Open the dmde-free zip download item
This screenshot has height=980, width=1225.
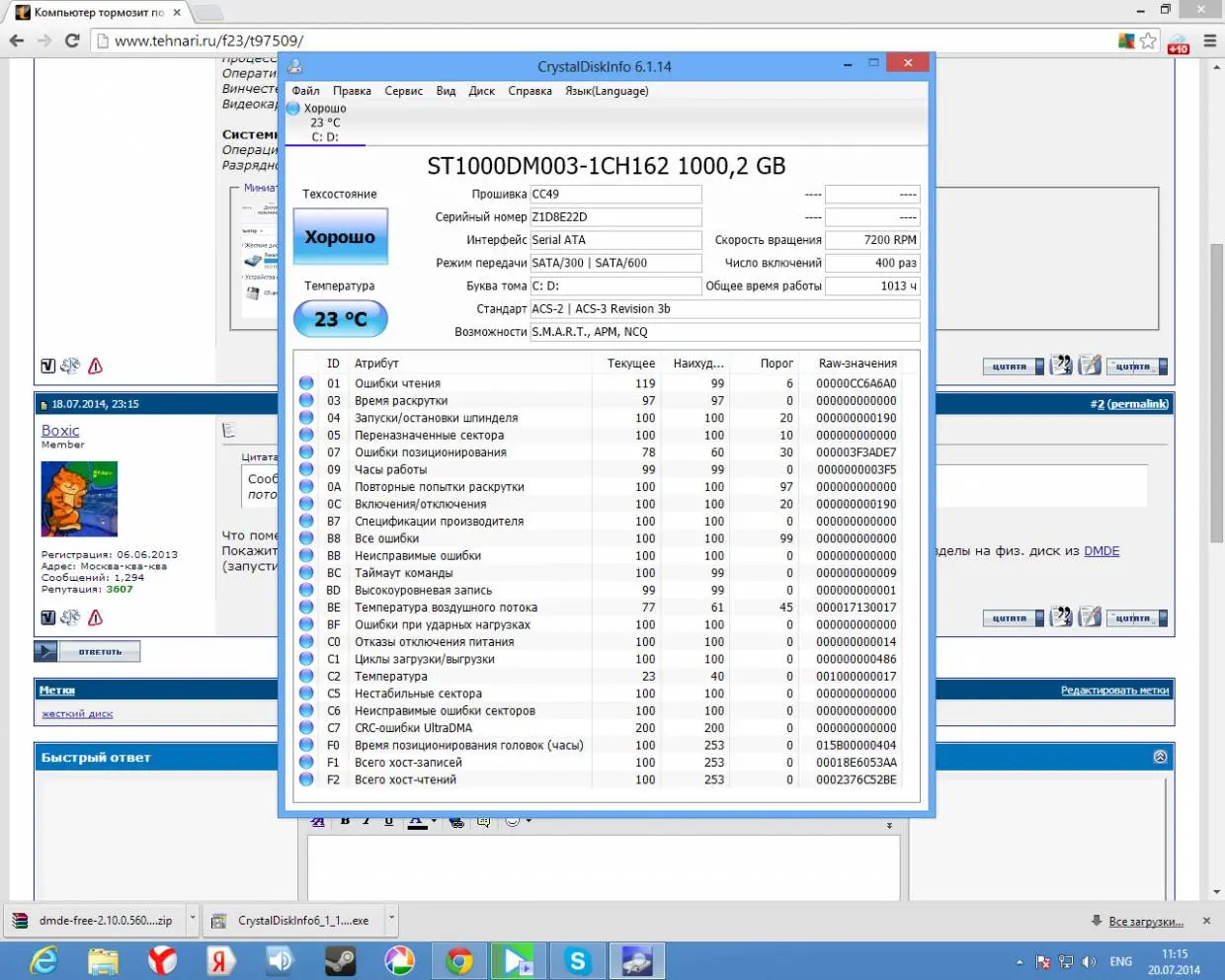[x=94, y=920]
